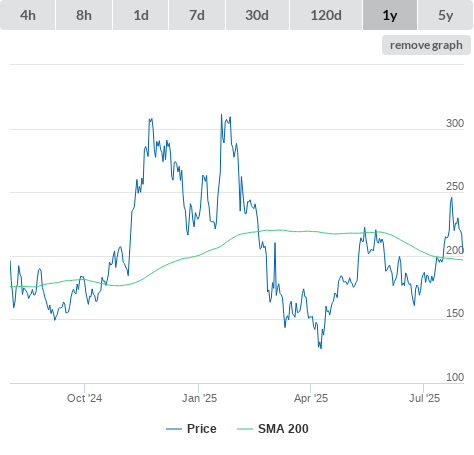Show the 30d price range
The height and width of the screenshot is (455, 474).
point(257,15)
